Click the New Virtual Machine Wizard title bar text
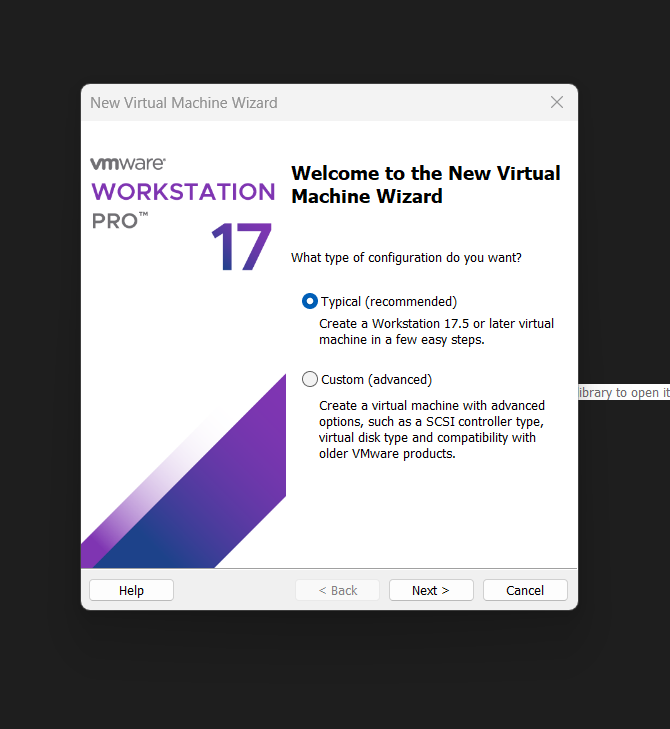 tap(184, 103)
